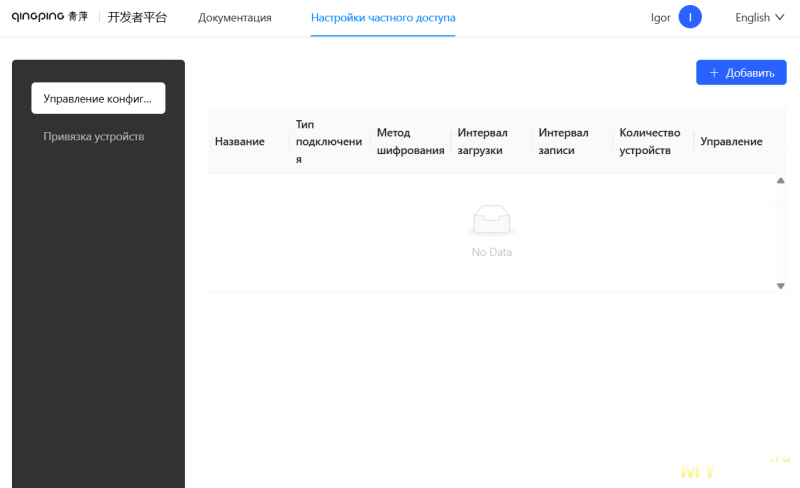This screenshot has height=488, width=800.
Task: Select Управление конфиг... in the sidebar
Action: [98, 98]
